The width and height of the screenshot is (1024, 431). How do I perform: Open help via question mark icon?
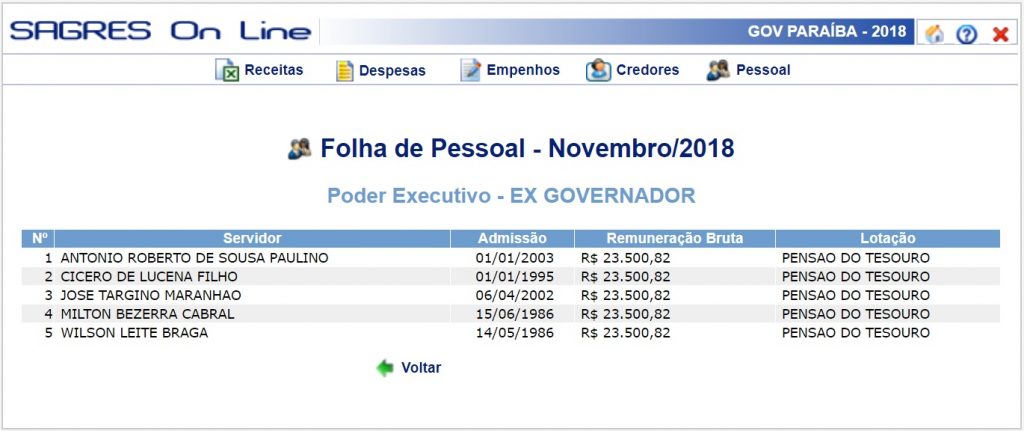click(x=966, y=34)
